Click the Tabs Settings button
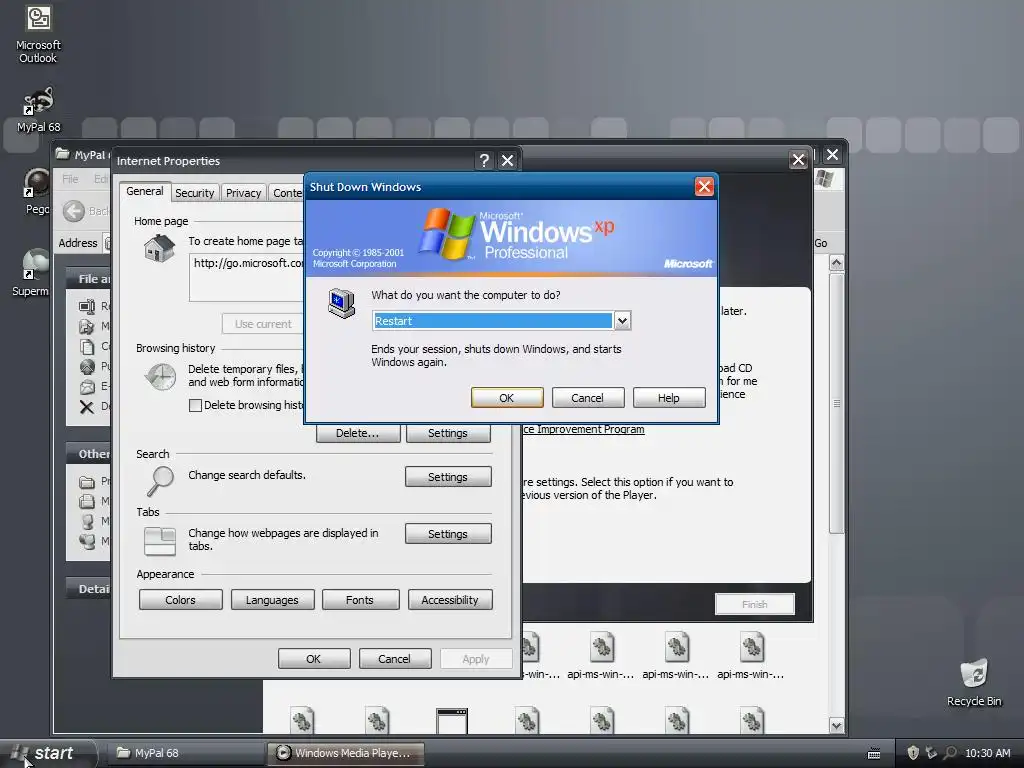1024x768 pixels. (x=448, y=534)
